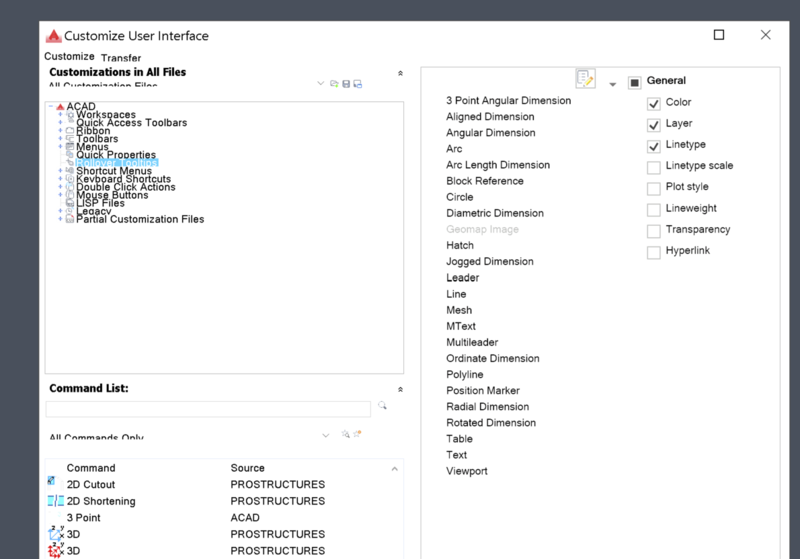800x559 pixels.
Task: Click the Edit Object Type List icon
Action: pyautogui.click(x=585, y=79)
